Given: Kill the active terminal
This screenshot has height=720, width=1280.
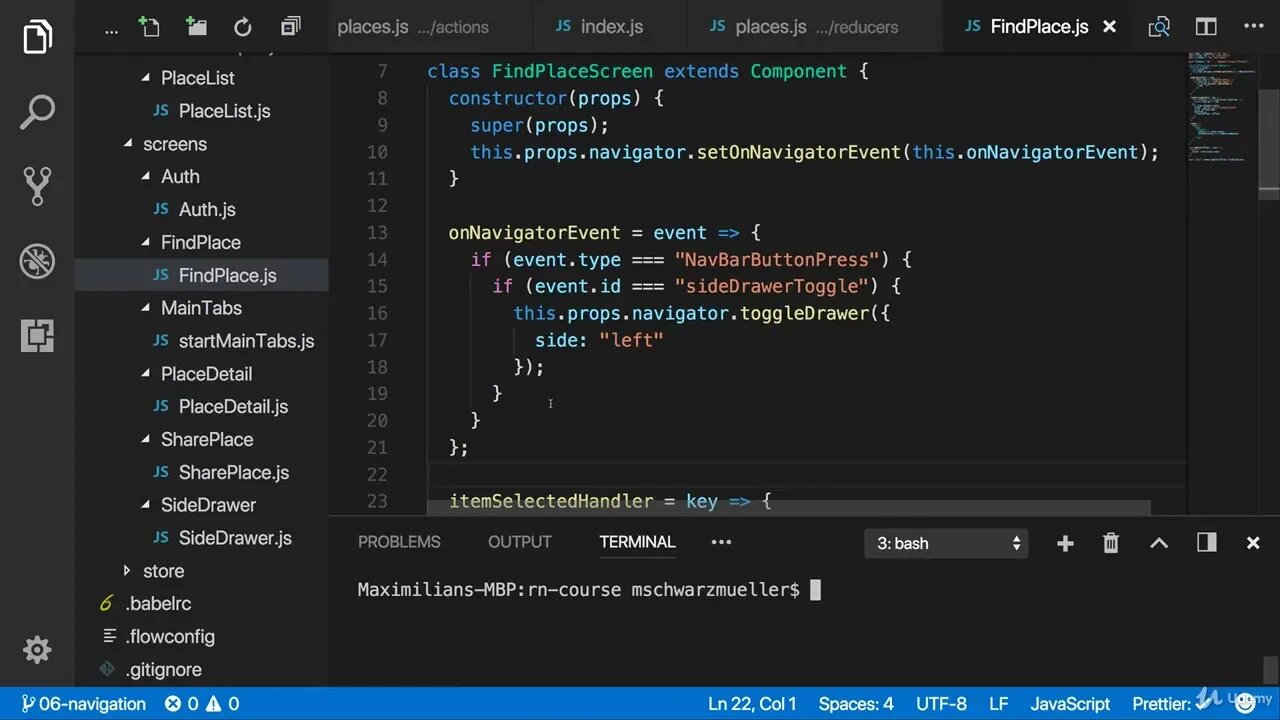Looking at the screenshot, I should 1111,543.
